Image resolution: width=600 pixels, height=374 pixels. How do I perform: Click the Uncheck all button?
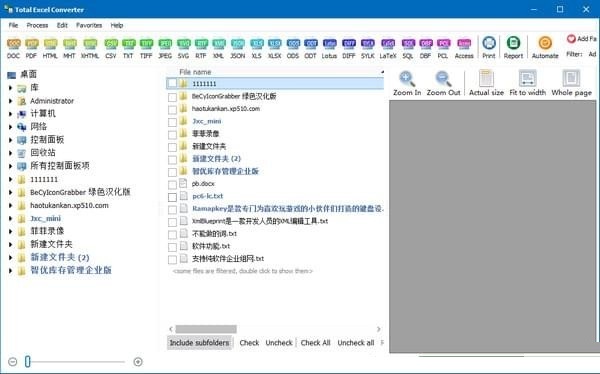355,343
